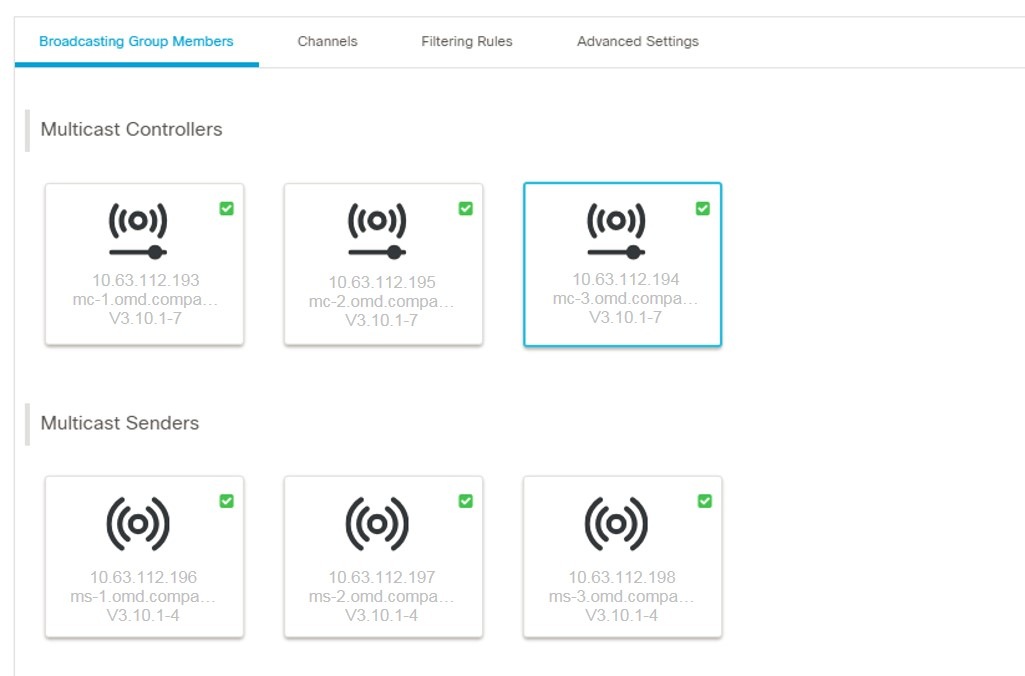Click the hostname mc-3.omd.compa…

(x=626, y=299)
